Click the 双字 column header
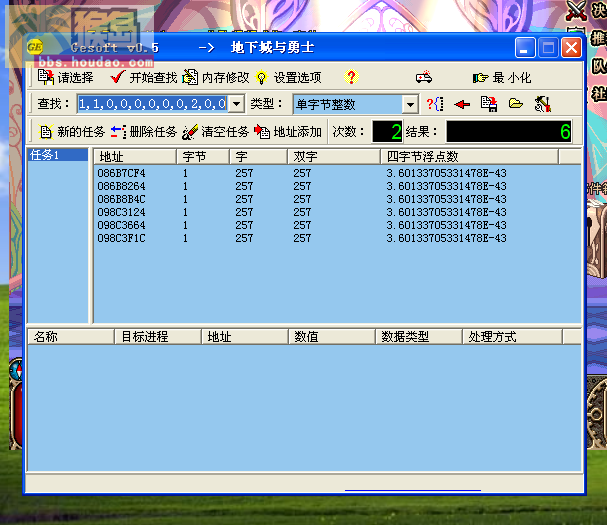 pos(334,157)
